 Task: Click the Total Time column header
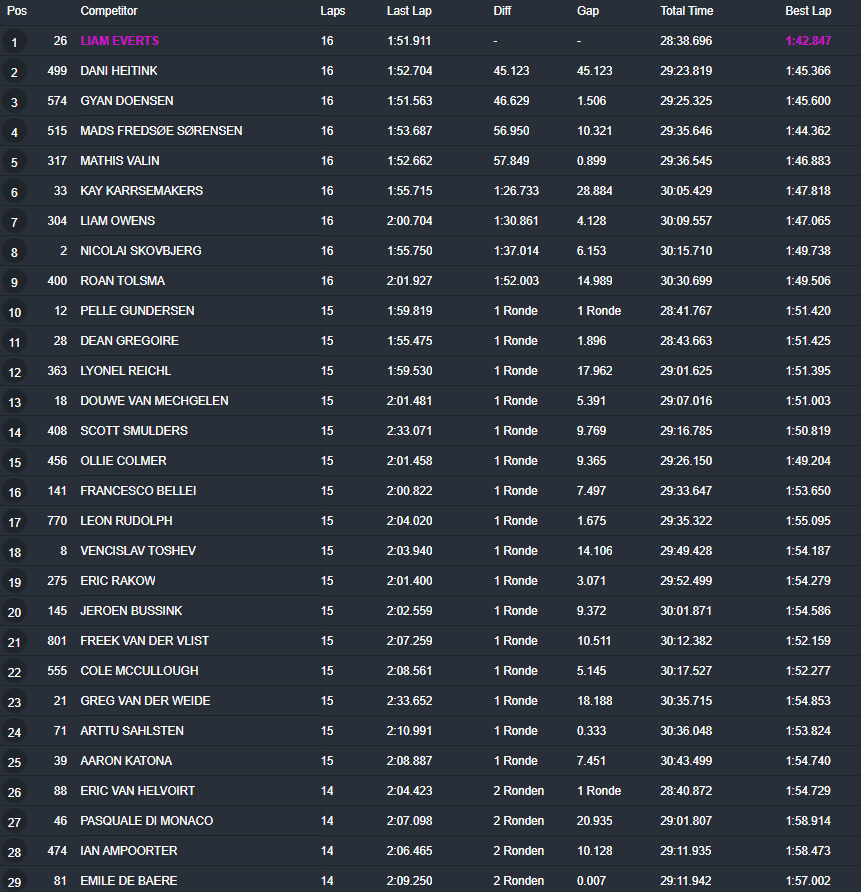coord(686,11)
